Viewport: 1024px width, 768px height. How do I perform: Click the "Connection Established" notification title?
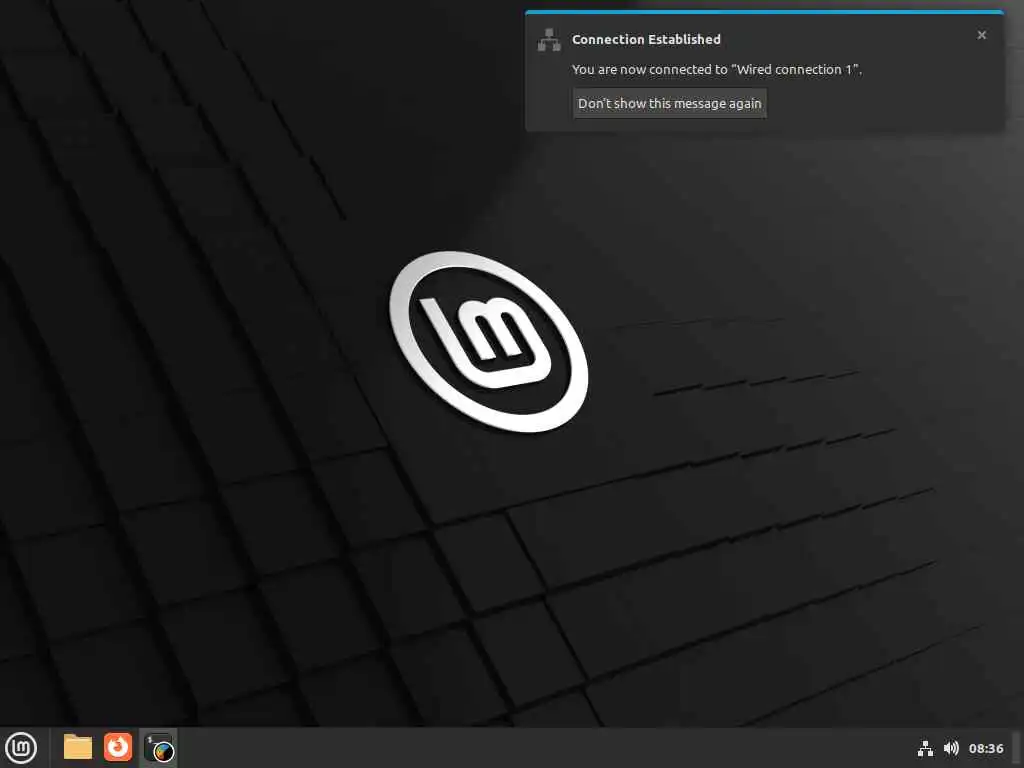(x=646, y=39)
